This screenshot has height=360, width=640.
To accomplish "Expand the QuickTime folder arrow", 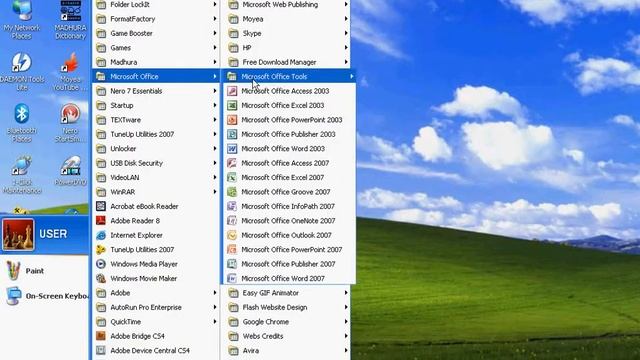I will coord(215,322).
